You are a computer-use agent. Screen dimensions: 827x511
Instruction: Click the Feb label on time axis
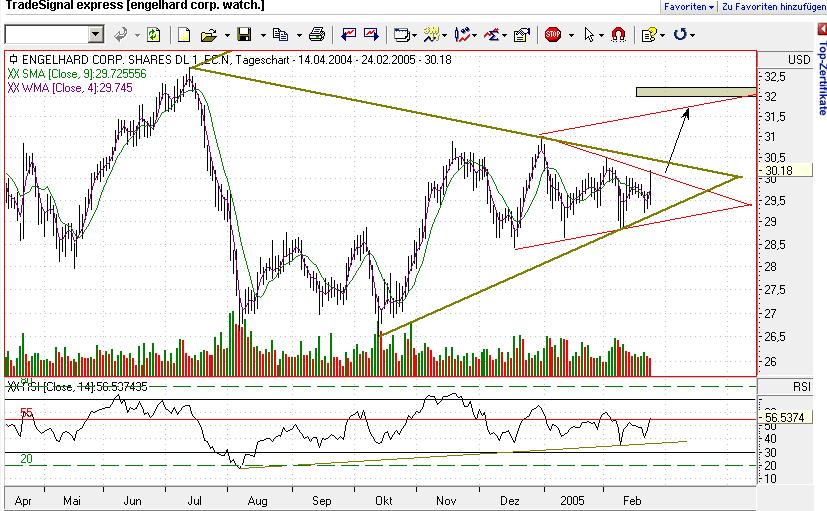click(x=632, y=500)
